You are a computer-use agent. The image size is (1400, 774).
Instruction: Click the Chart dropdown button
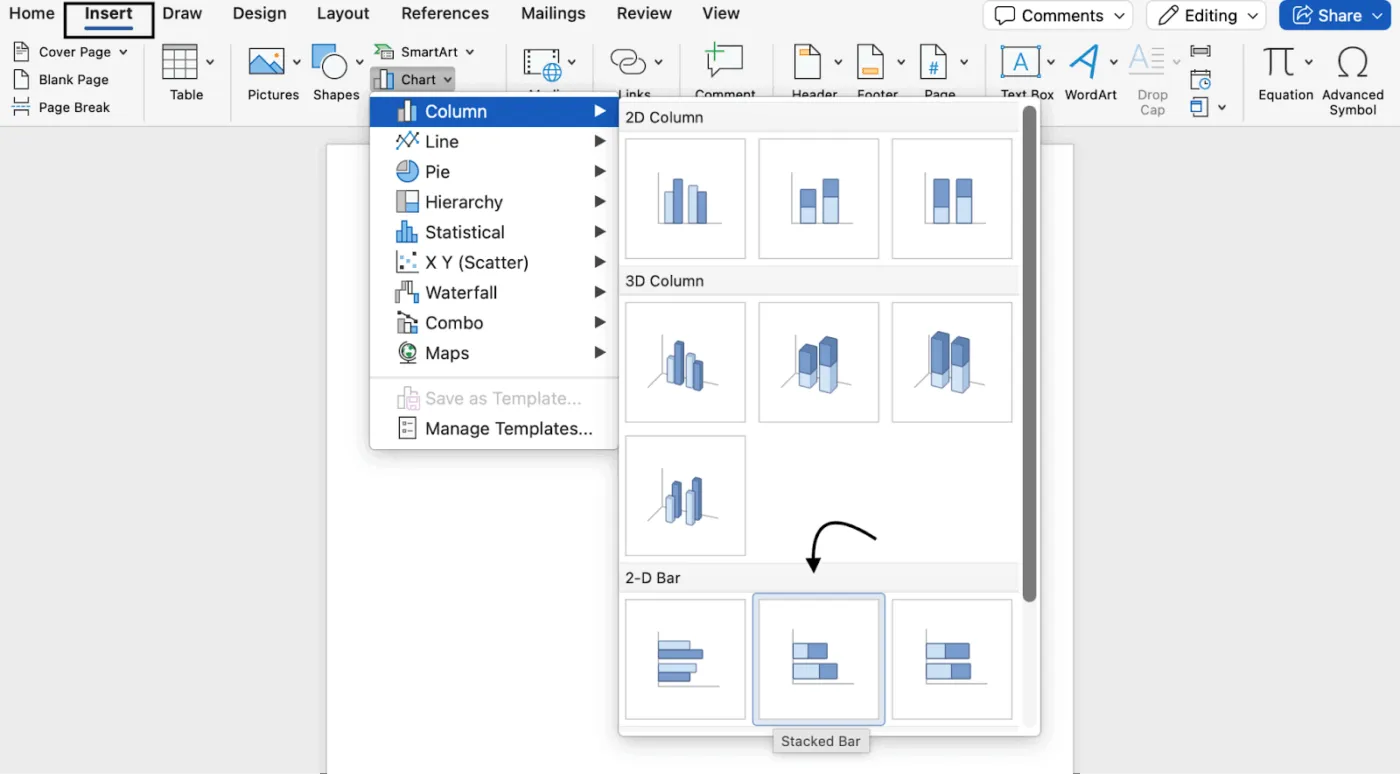tap(413, 80)
